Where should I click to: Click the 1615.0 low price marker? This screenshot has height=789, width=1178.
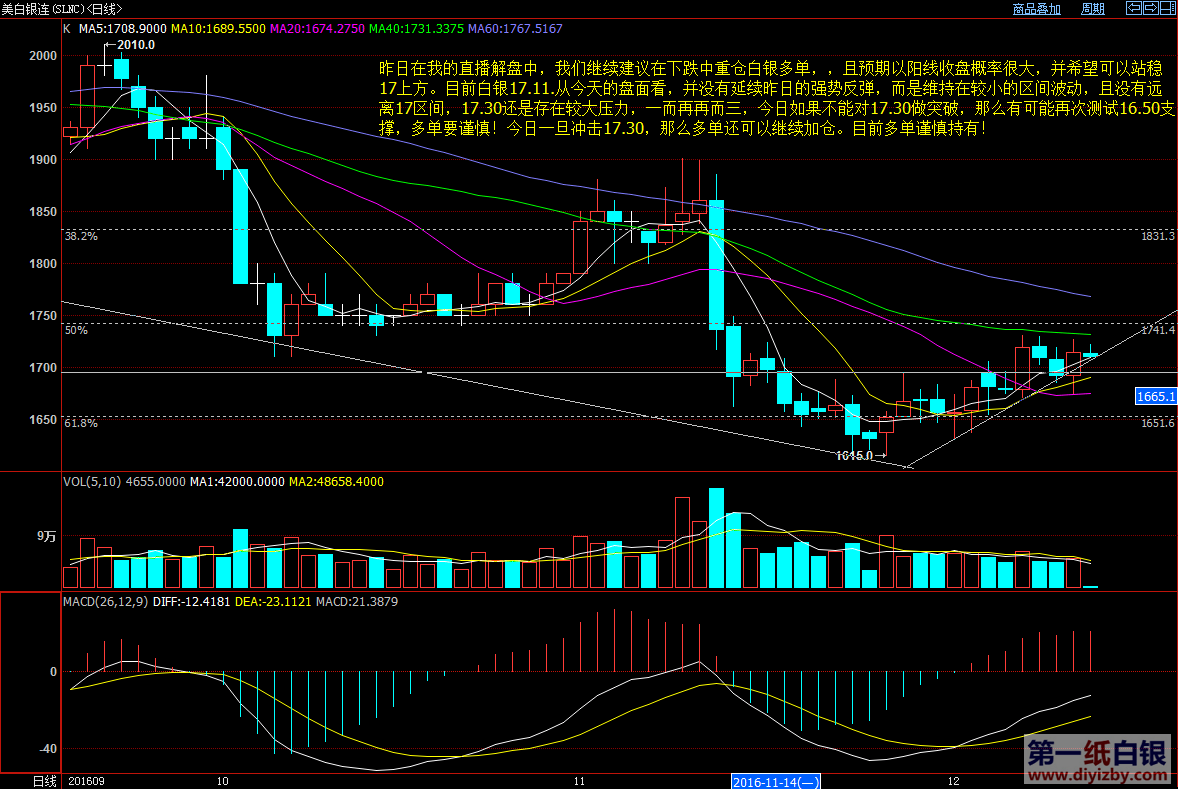click(x=854, y=455)
